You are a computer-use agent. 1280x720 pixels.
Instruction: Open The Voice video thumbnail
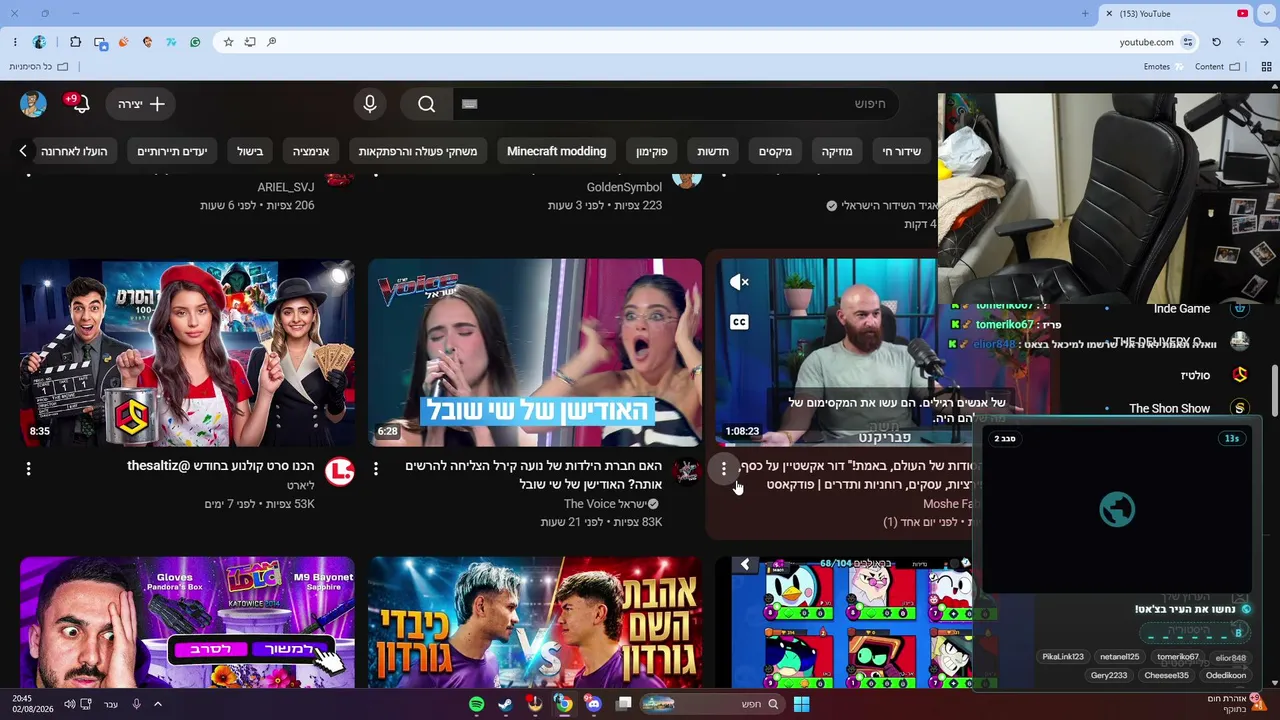pos(535,352)
